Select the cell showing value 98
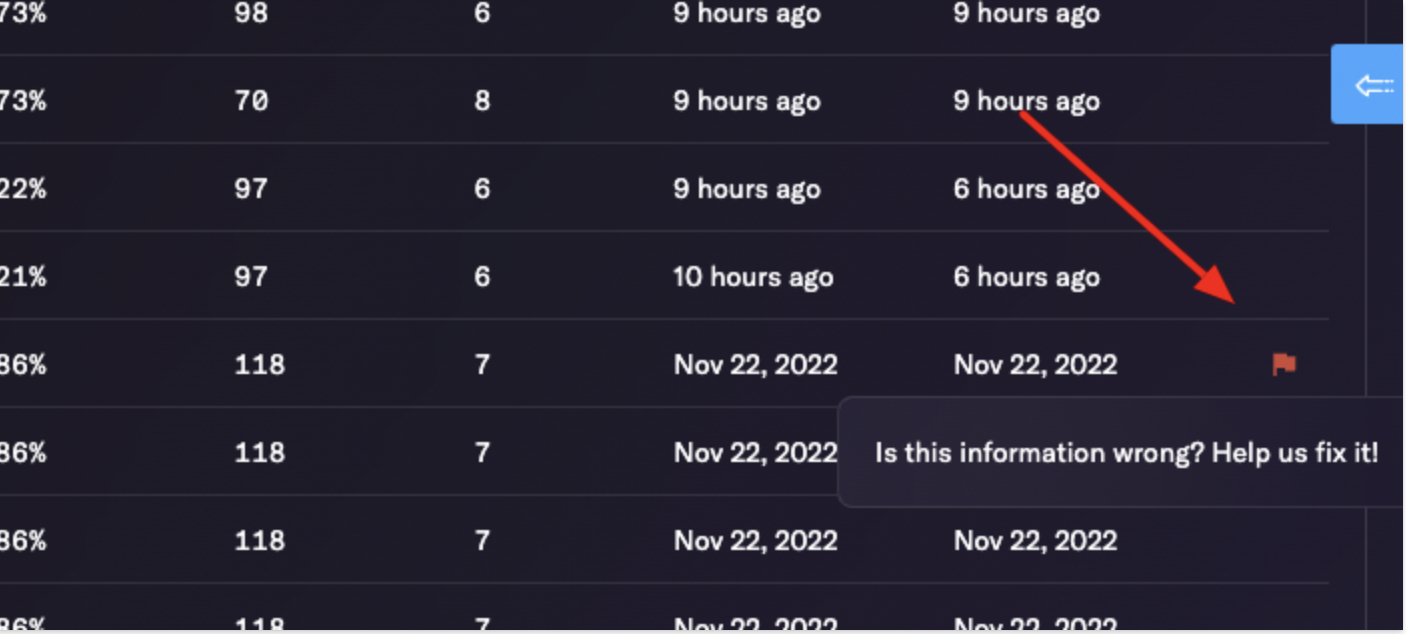 [251, 13]
